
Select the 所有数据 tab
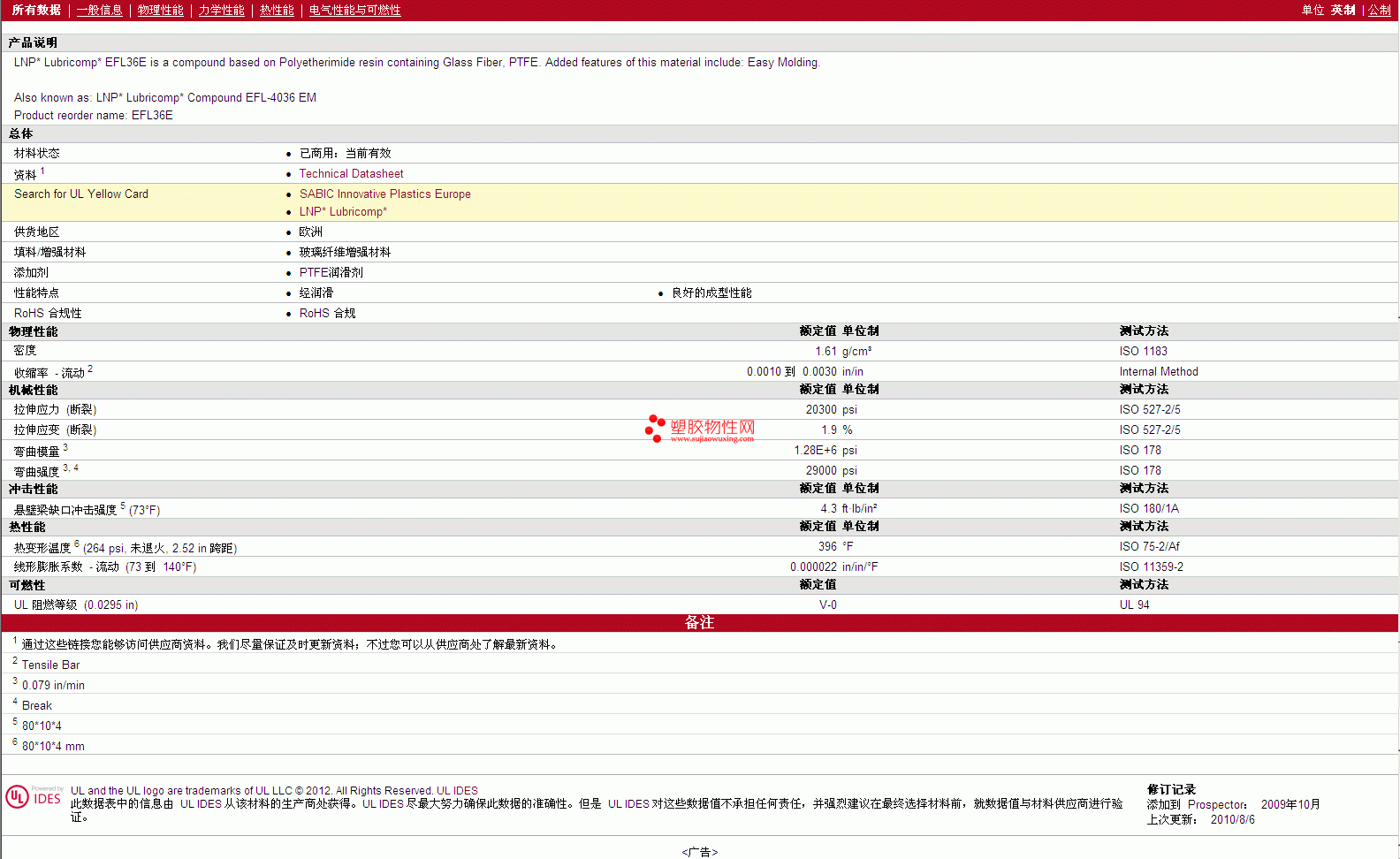pyautogui.click(x=36, y=11)
